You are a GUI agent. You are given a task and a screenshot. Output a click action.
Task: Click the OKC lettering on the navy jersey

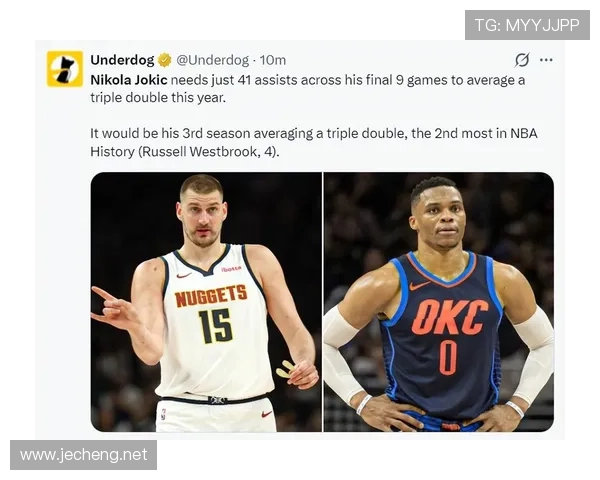coord(450,317)
